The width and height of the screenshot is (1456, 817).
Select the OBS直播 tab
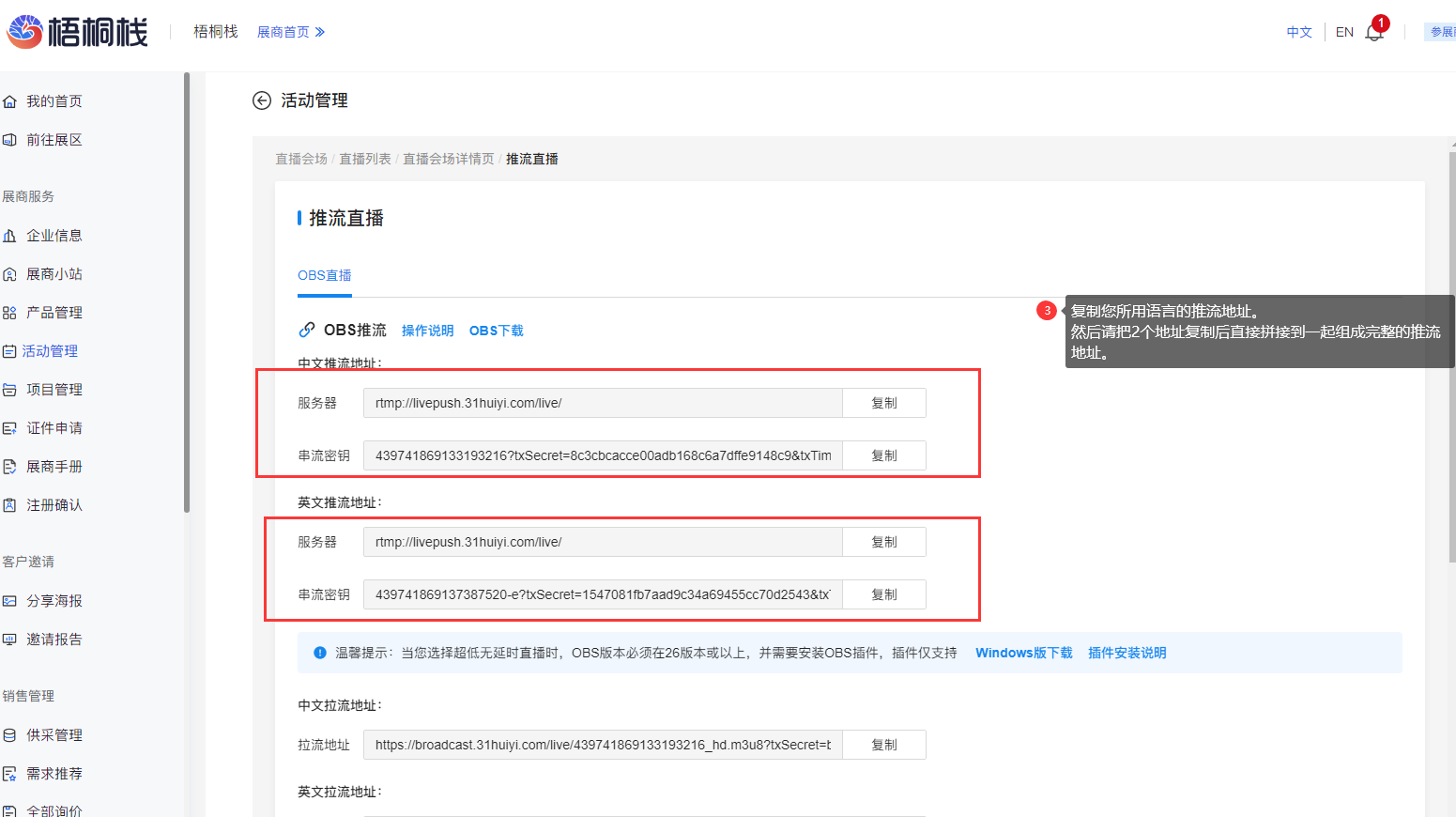point(325,276)
